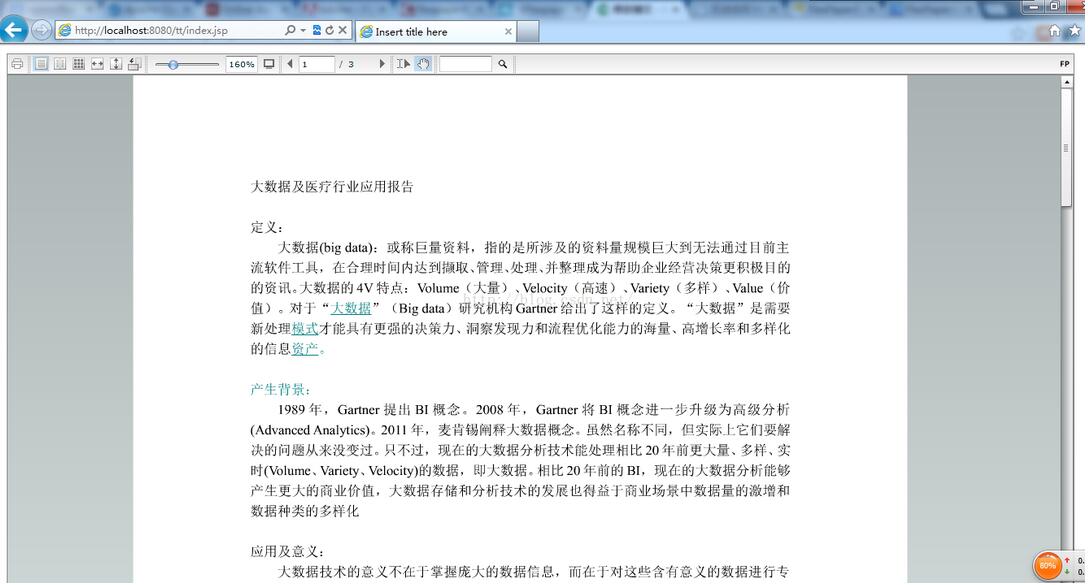This screenshot has height=585, width=1088.
Task: Click the title 大数据及医疗行业应用报告
Action: [332, 187]
